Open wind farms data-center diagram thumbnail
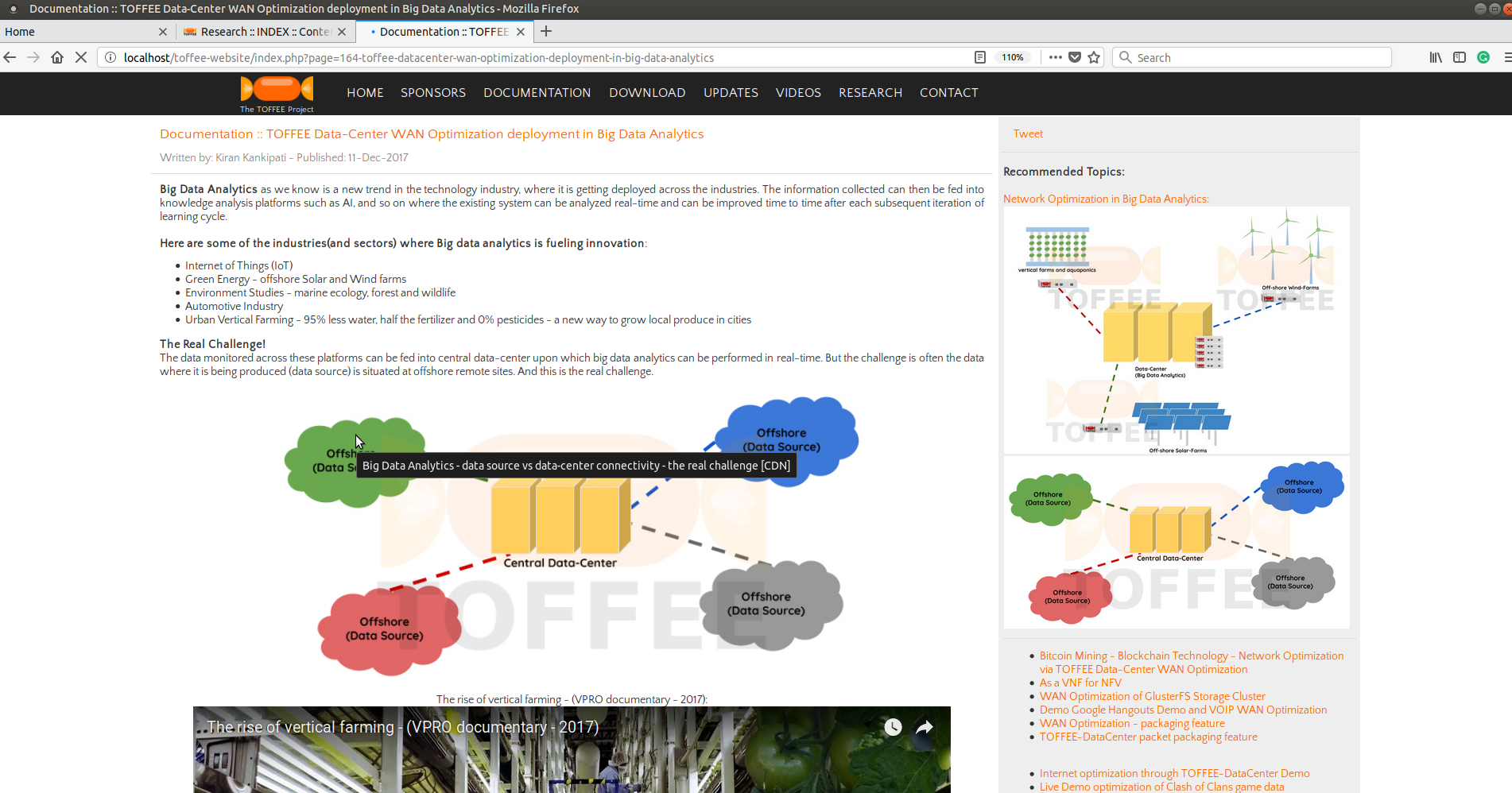 (x=1177, y=331)
